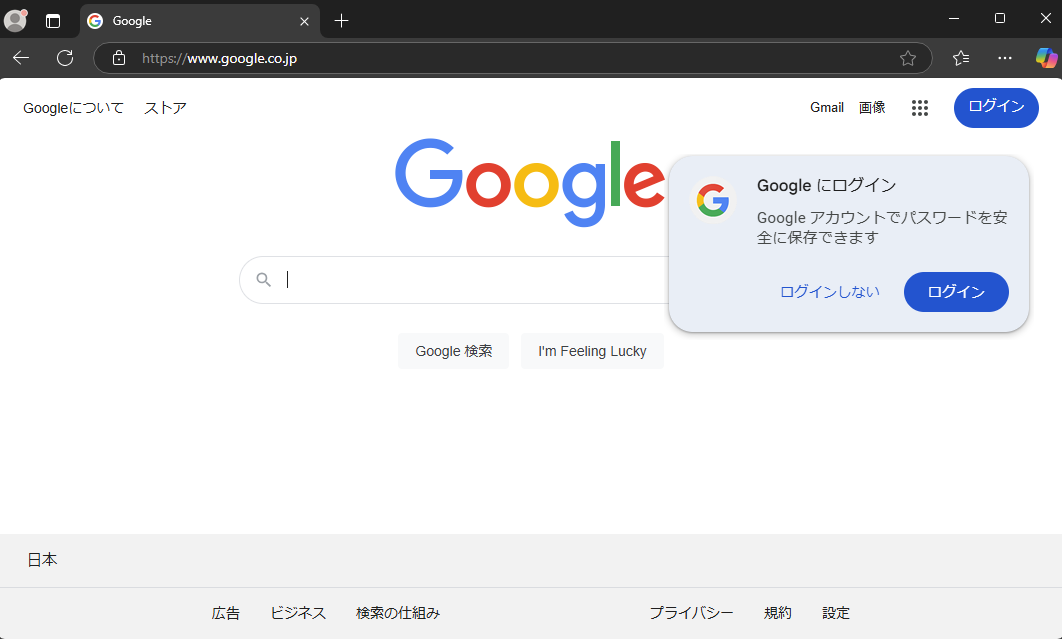Screen dimensions: 1062x639
Task: Maximize the browser window
Action: click(1000, 18)
